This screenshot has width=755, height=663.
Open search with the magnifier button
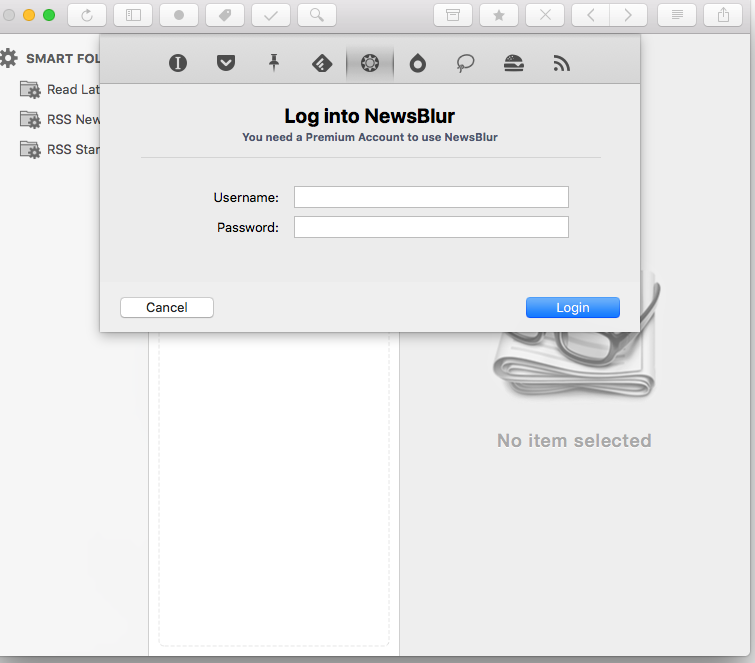317,15
